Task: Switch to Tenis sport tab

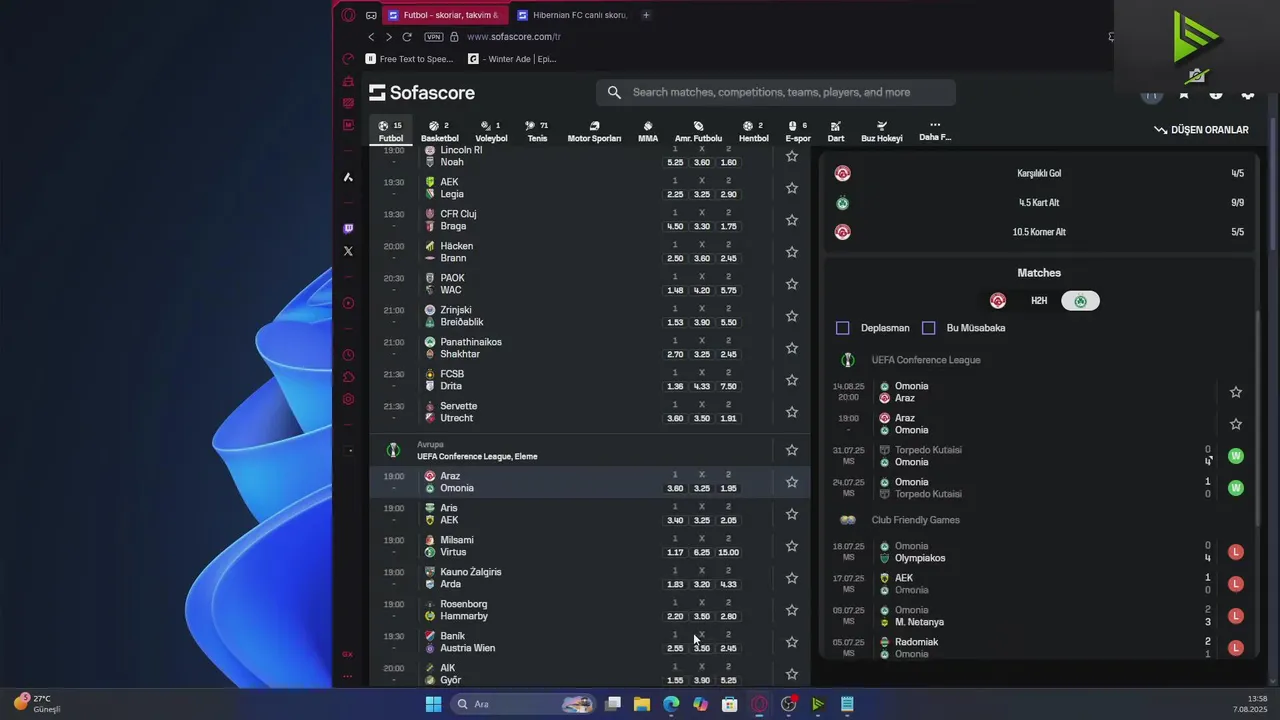Action: 537,132
